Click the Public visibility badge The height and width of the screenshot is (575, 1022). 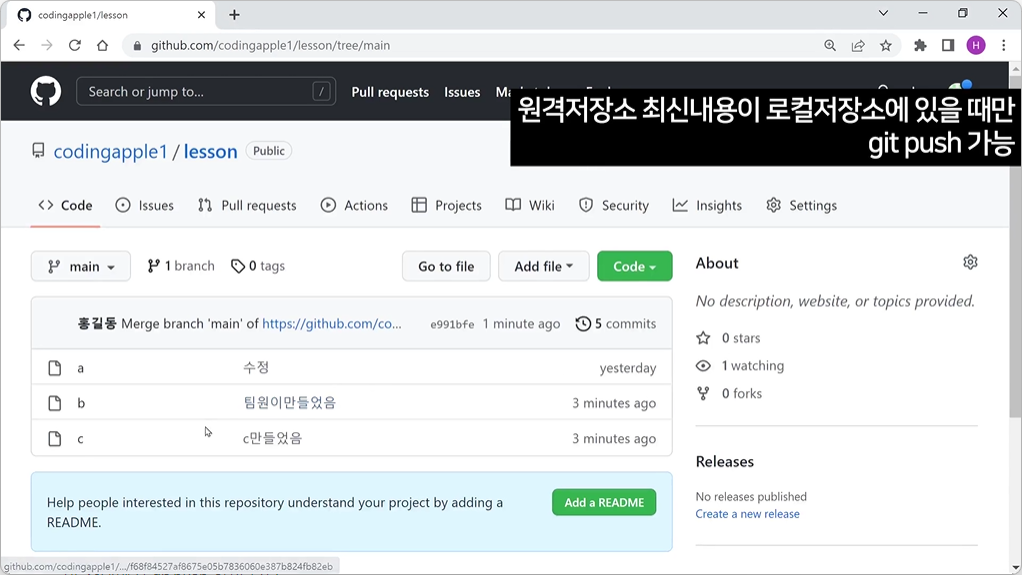click(269, 151)
